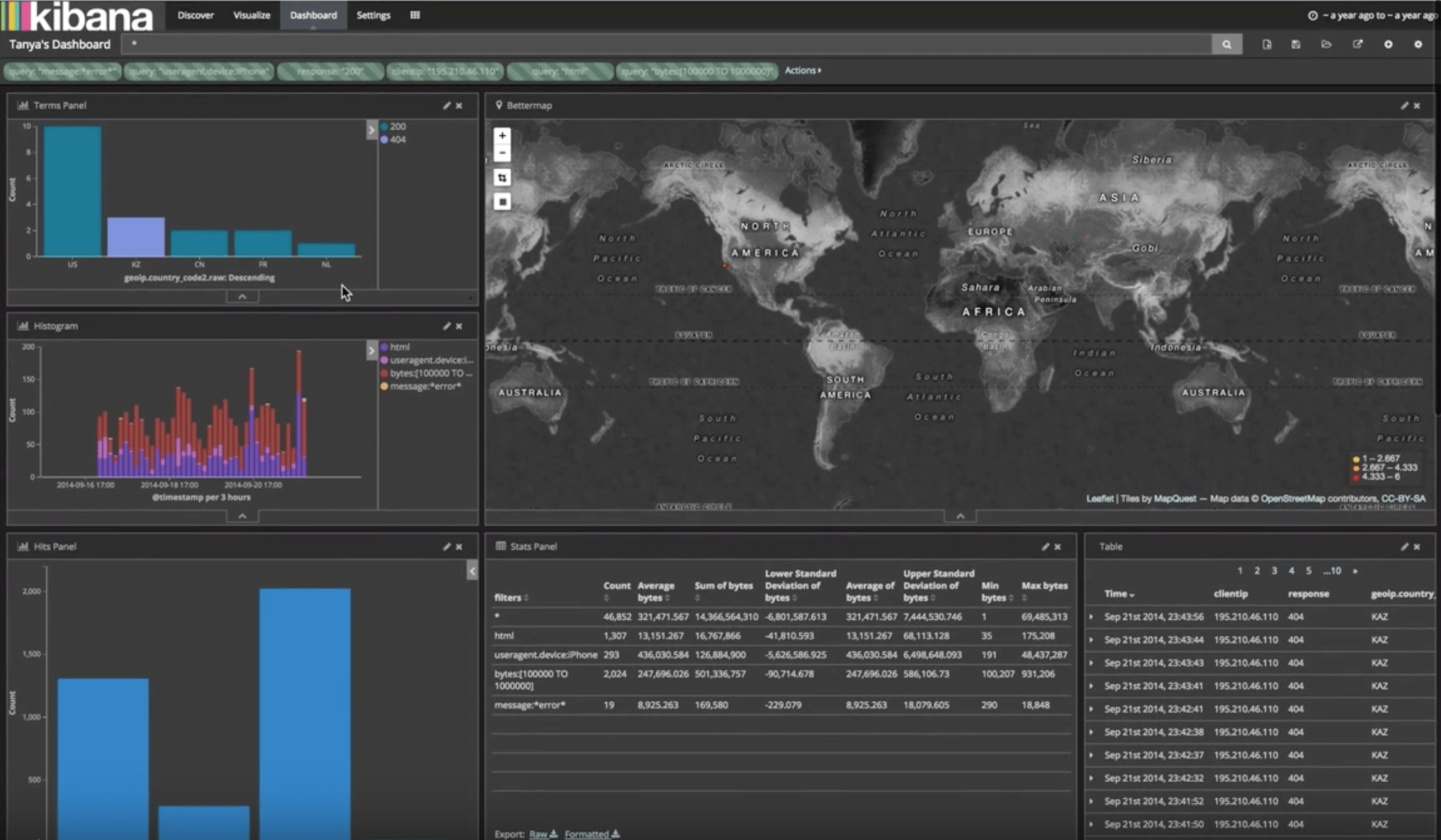The image size is (1441, 840).
Task: Edit the Terms Panel with the pencil icon
Action: coord(446,105)
